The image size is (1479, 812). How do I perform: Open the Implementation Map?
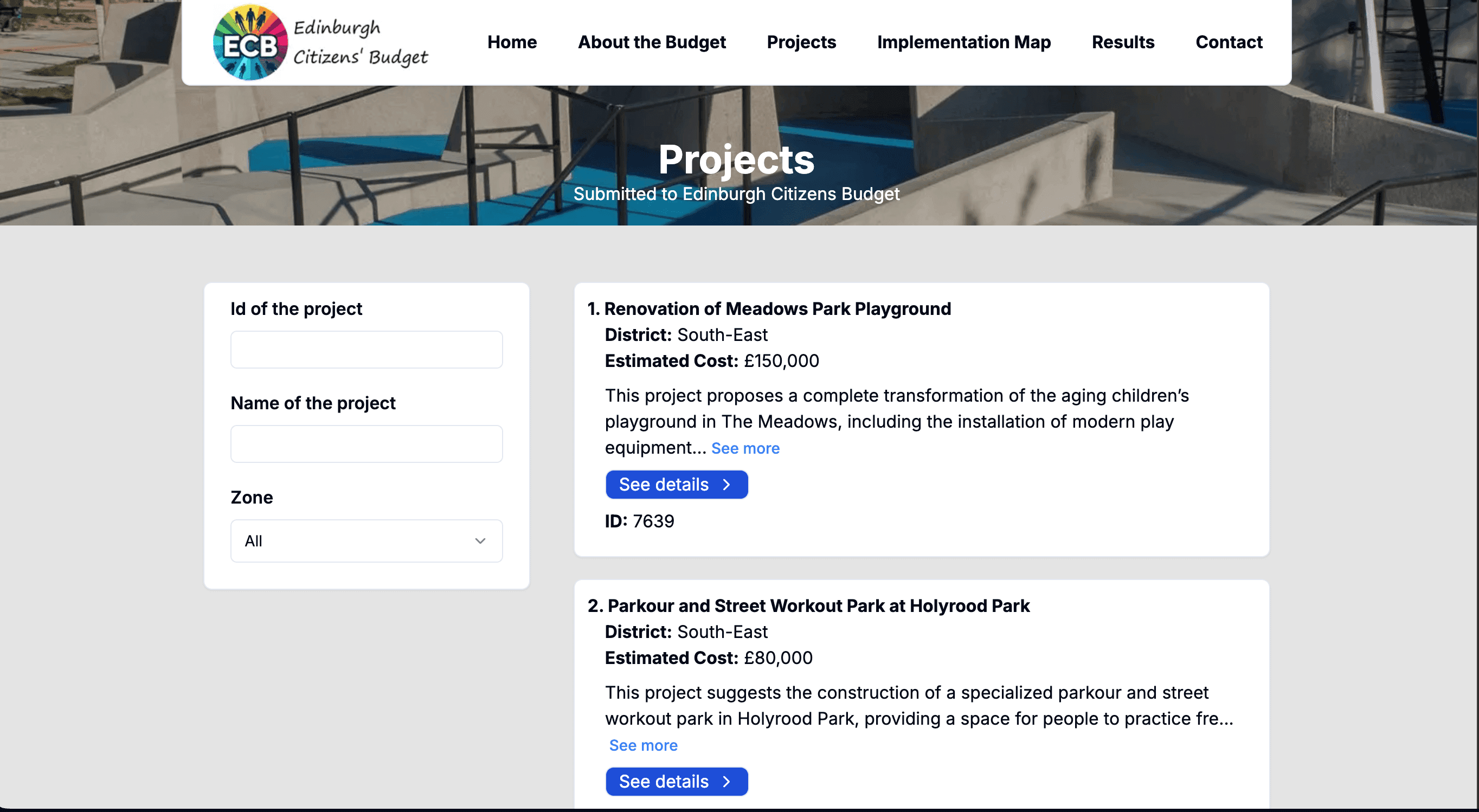[x=964, y=42]
